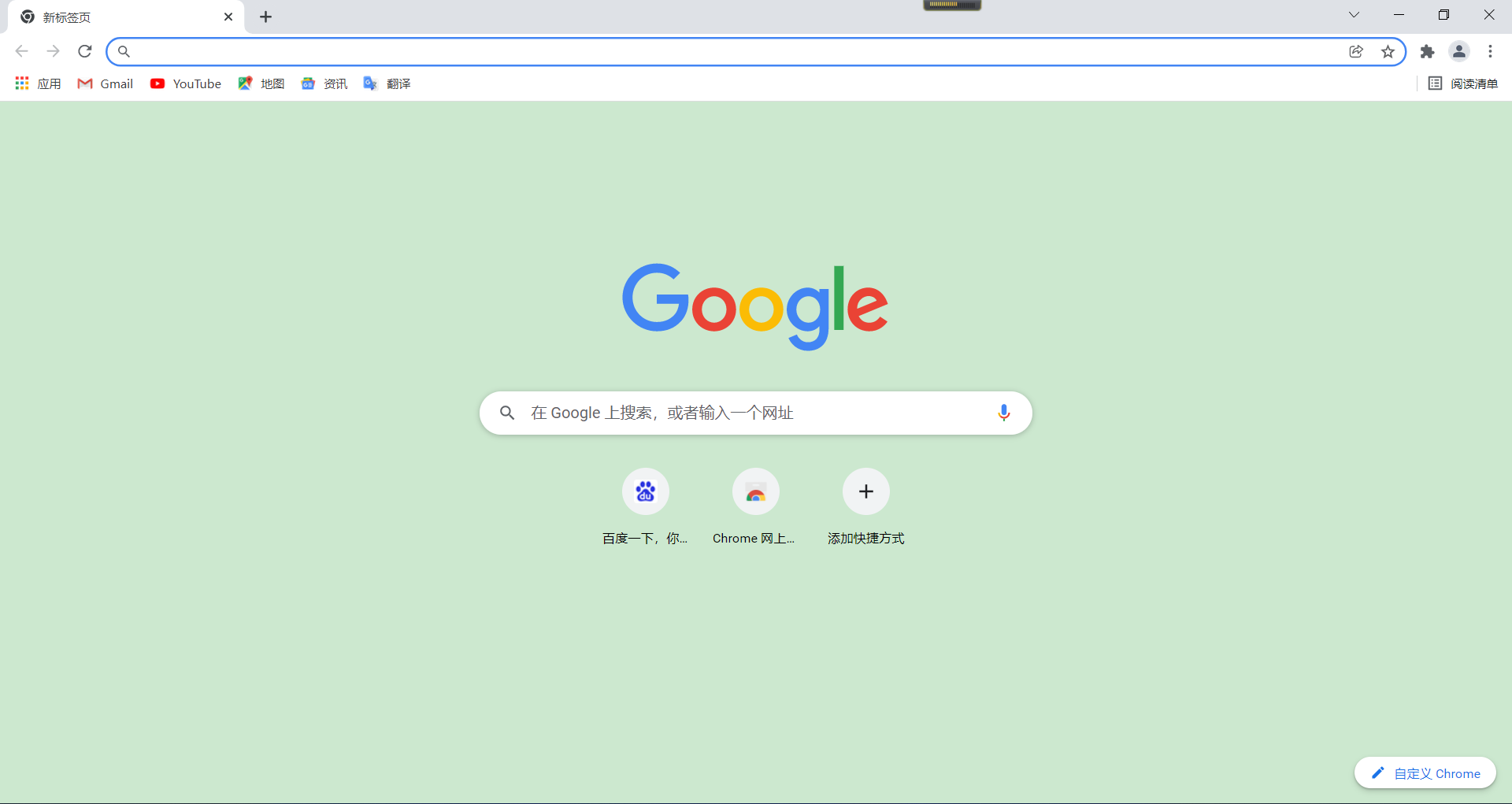Click the forward navigation arrow

coord(53,51)
